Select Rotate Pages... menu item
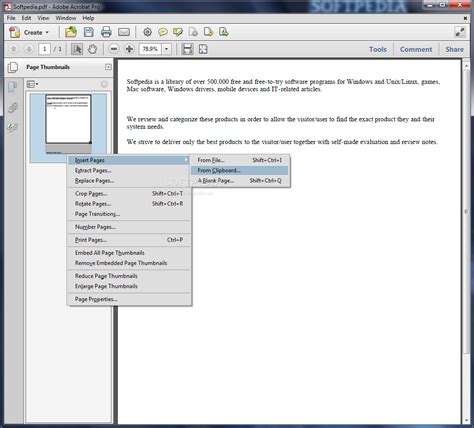474x428 pixels. (x=129, y=204)
